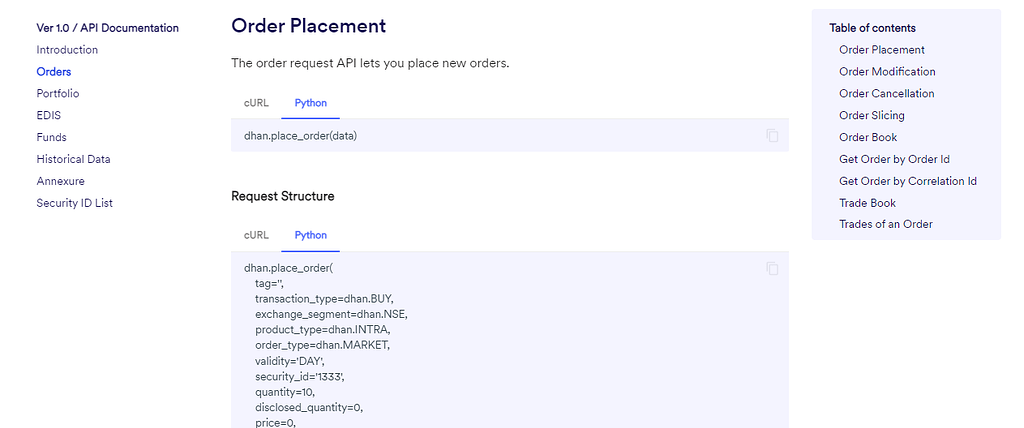
Task: Switch to cURL tab under Request Structure
Action: (256, 235)
